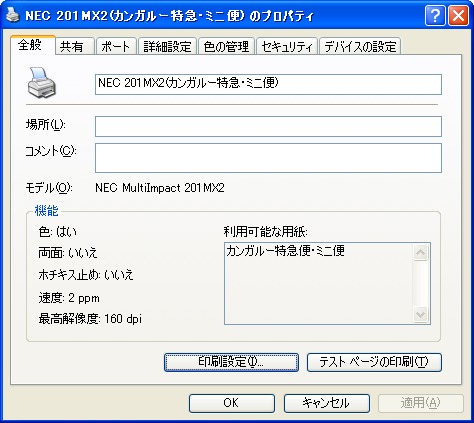
Task: Click the paper list scroll down arrow
Action: (420, 314)
